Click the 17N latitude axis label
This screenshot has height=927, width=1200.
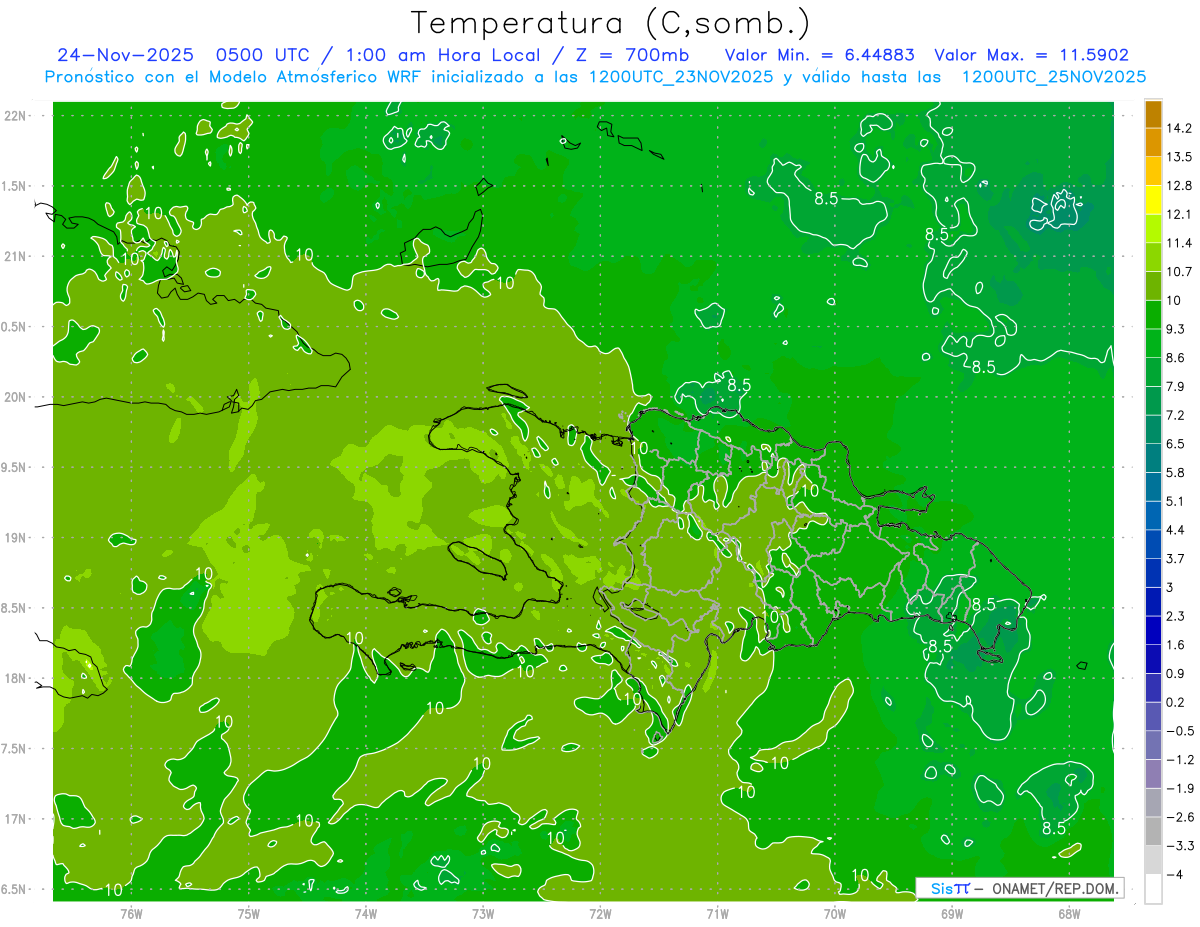(x=15, y=819)
